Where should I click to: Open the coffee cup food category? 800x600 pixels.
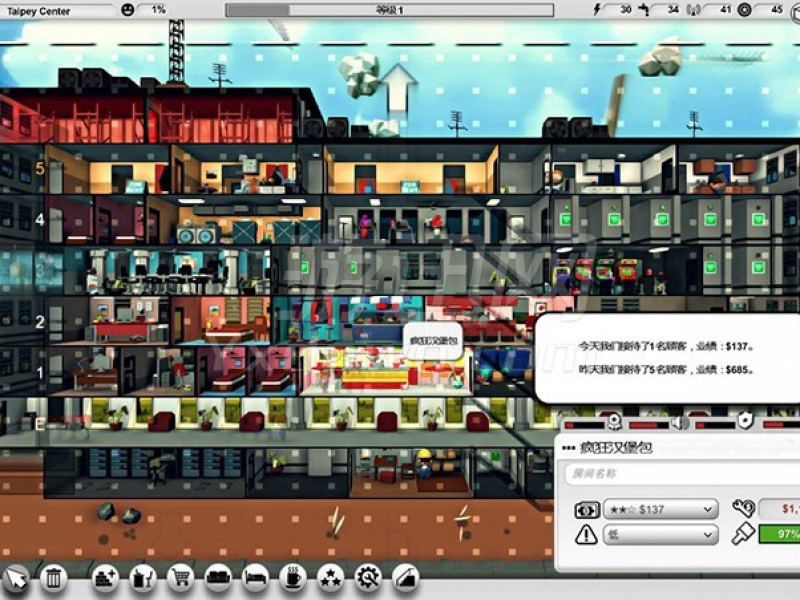(293, 577)
